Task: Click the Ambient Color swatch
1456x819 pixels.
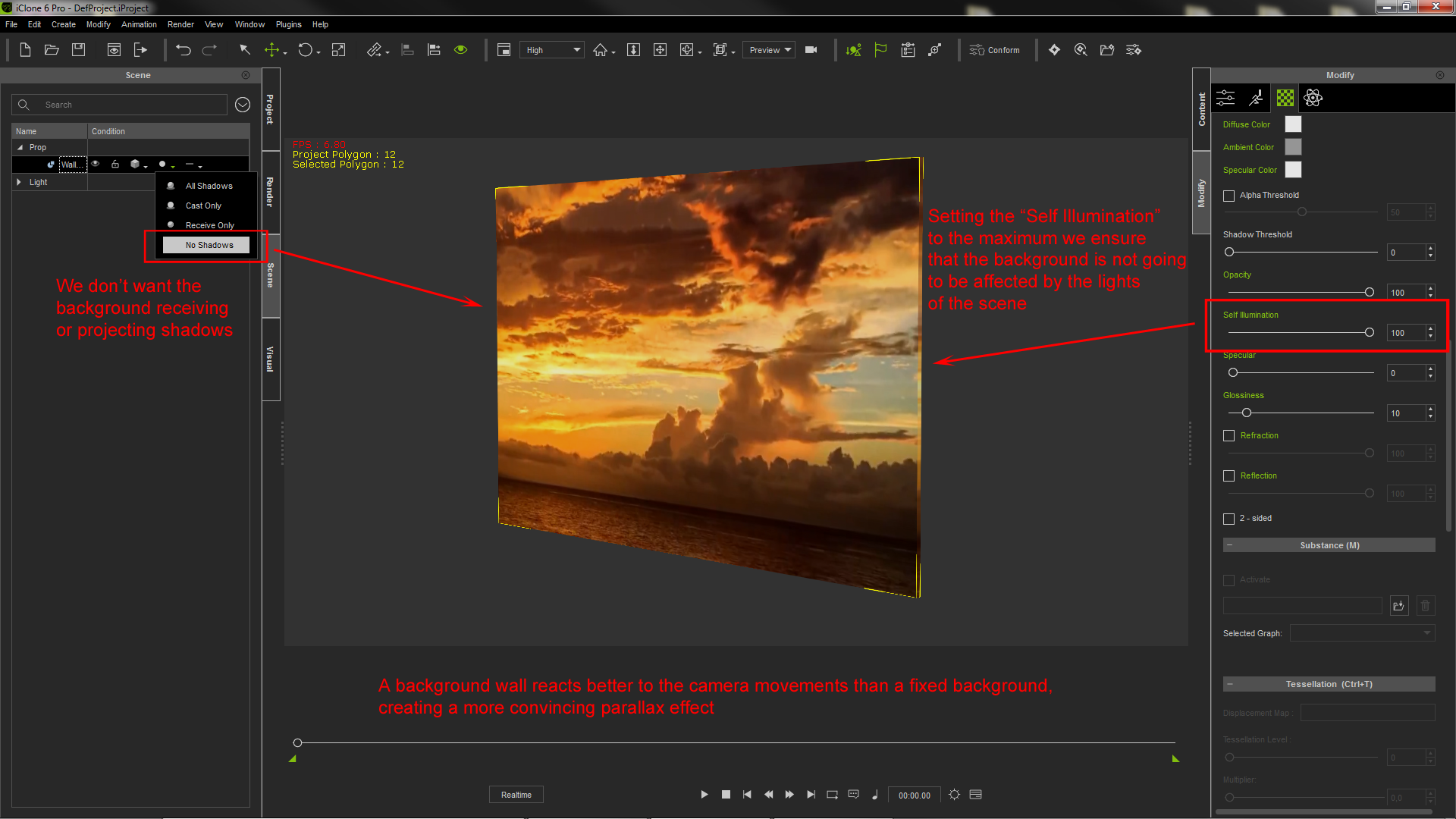Action: (x=1294, y=147)
